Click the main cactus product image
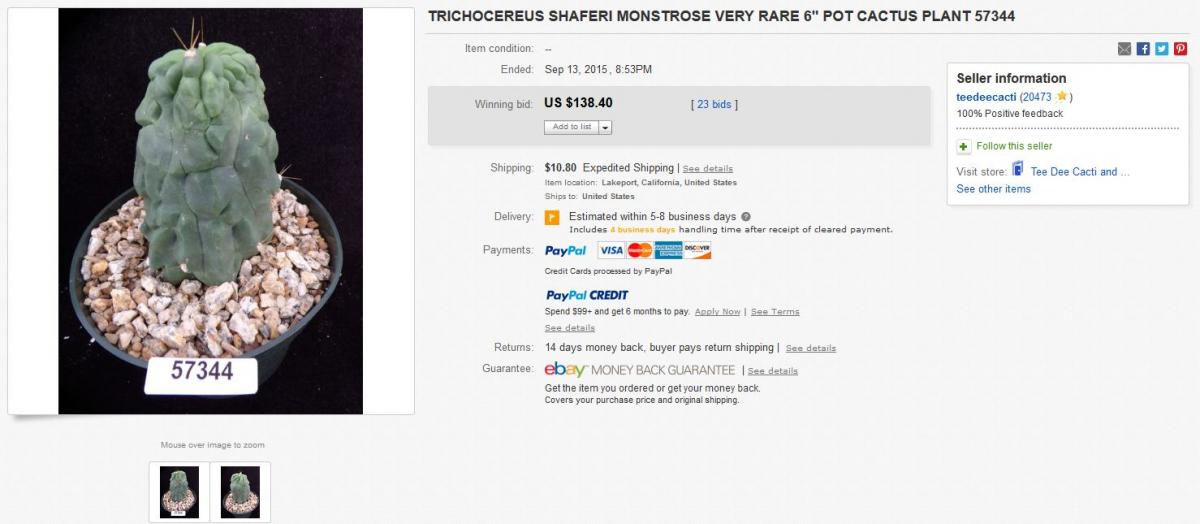This screenshot has height=524, width=1200. 210,211
